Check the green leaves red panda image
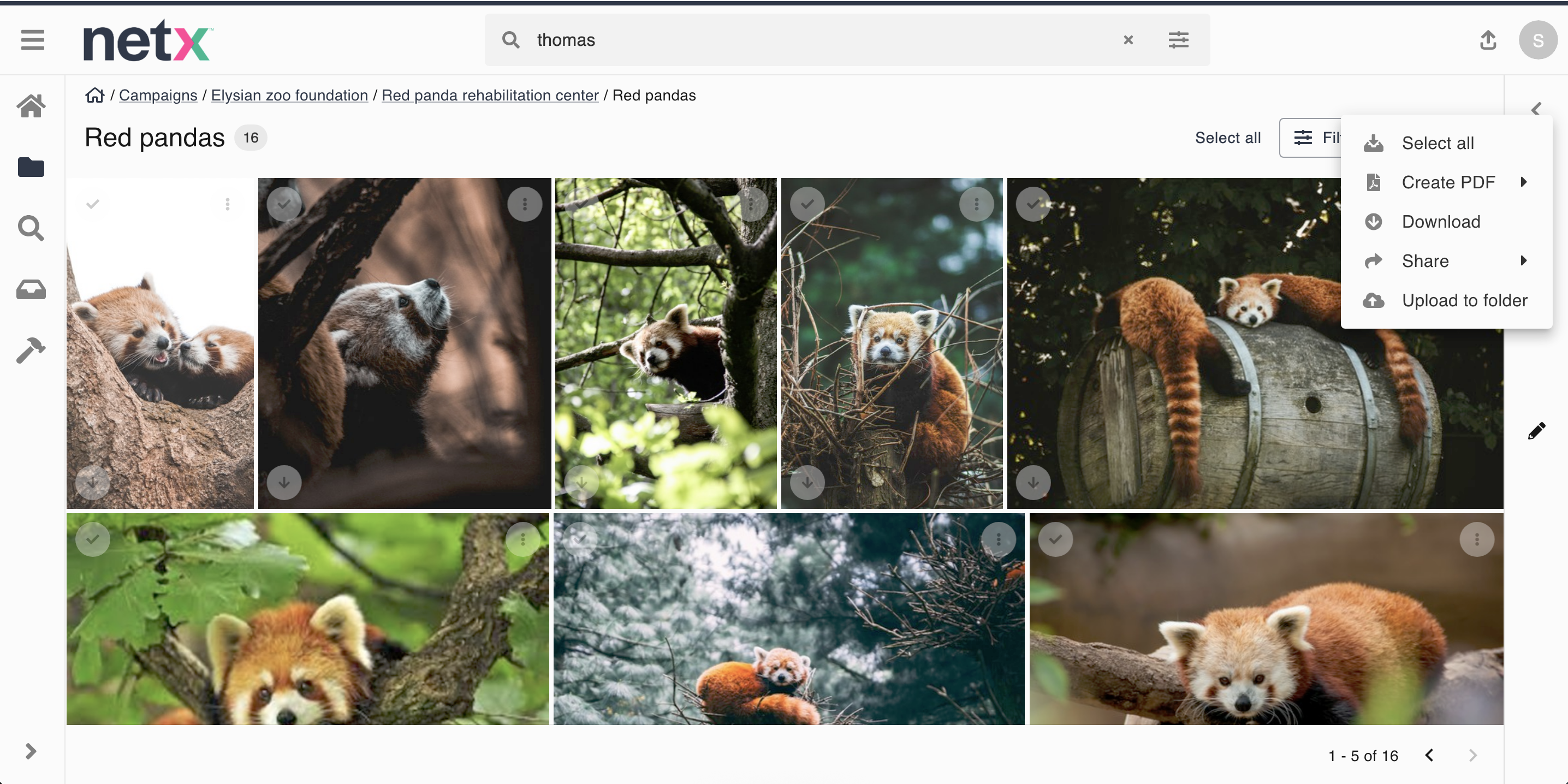The width and height of the screenshot is (1568, 784). pos(93,539)
